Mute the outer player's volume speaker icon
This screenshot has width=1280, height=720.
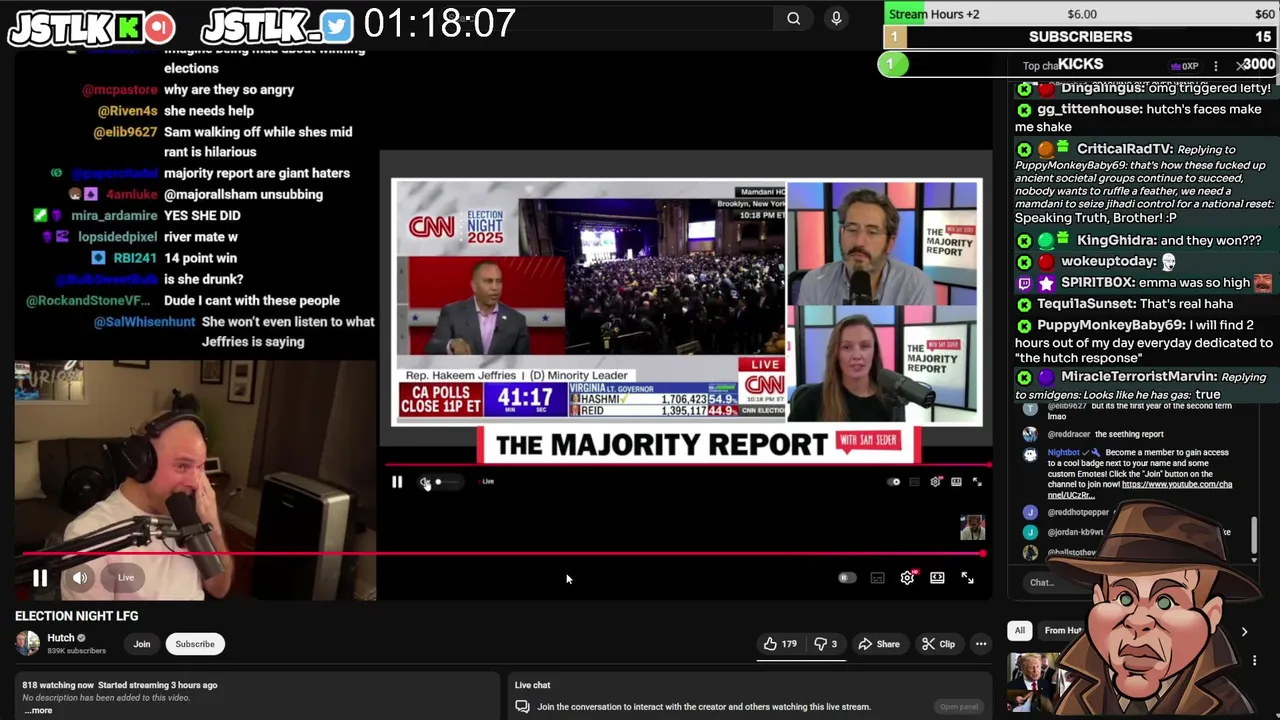pos(80,578)
